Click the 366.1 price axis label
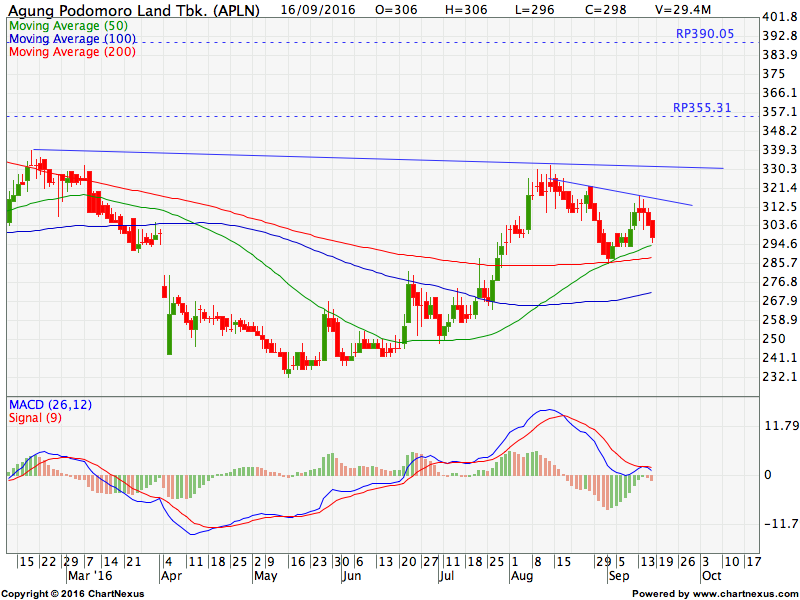The width and height of the screenshot is (800, 600). click(779, 93)
